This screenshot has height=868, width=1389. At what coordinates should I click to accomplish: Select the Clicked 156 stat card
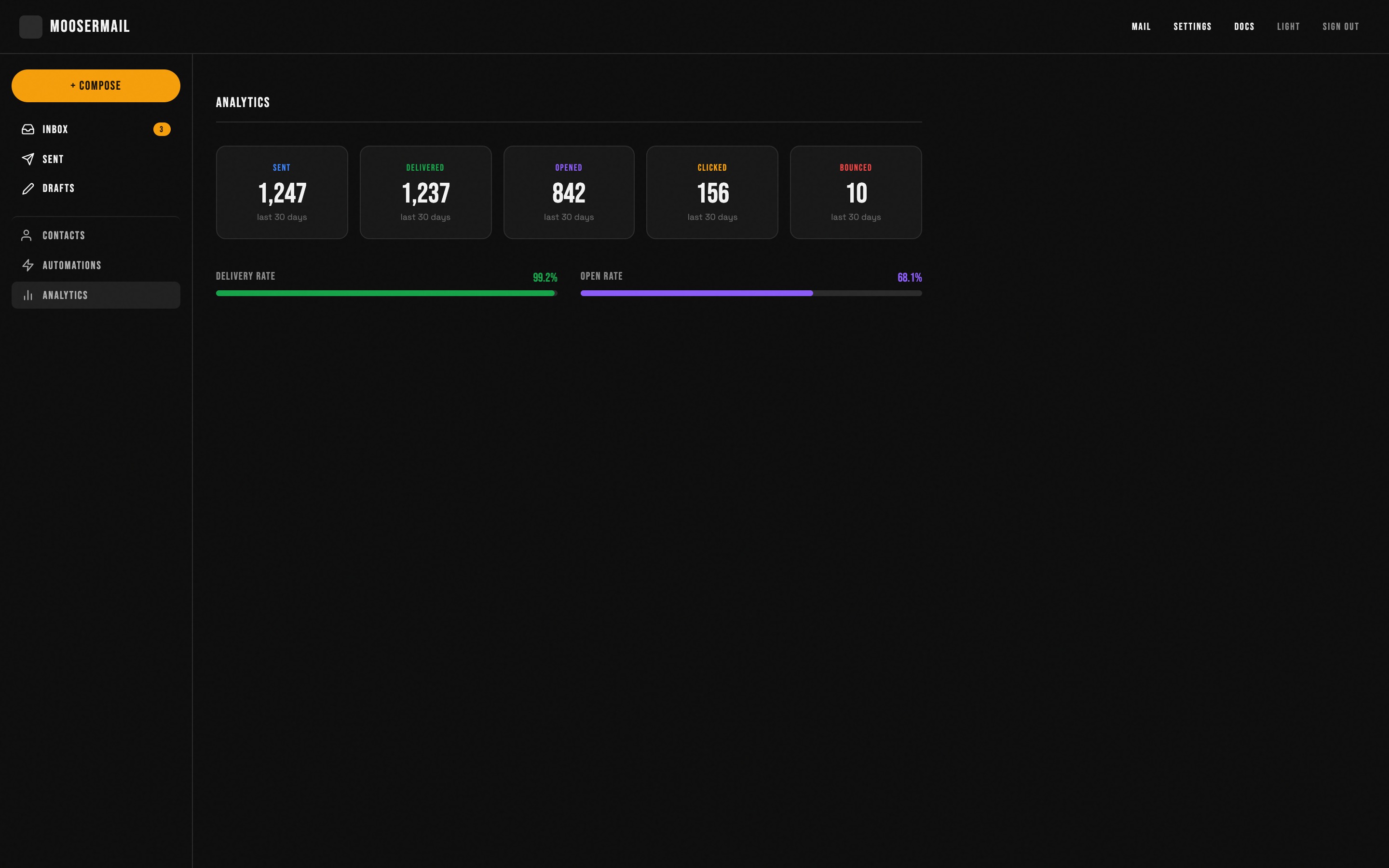click(712, 192)
